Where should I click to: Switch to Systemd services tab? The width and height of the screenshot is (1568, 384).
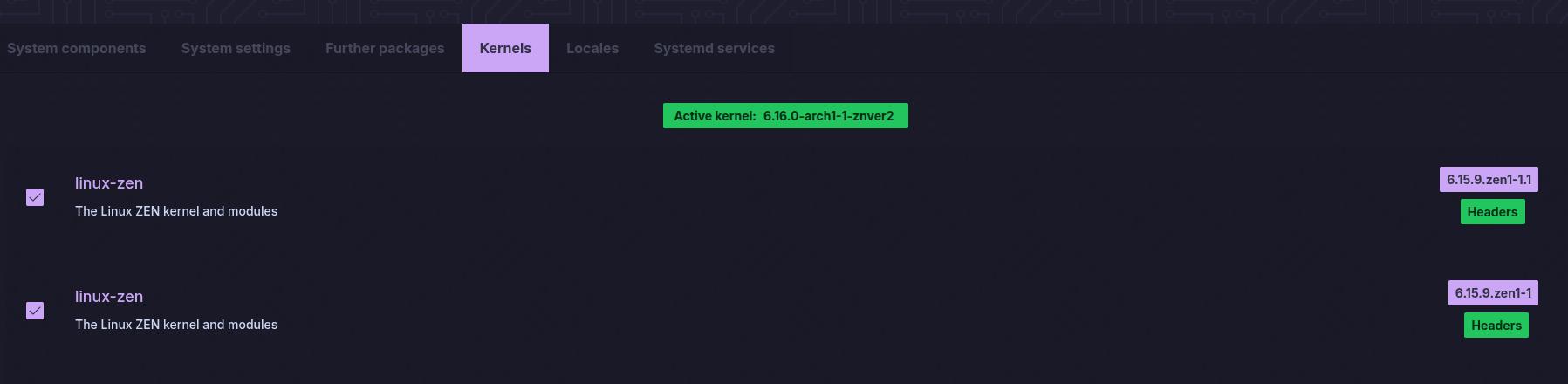[x=714, y=49]
